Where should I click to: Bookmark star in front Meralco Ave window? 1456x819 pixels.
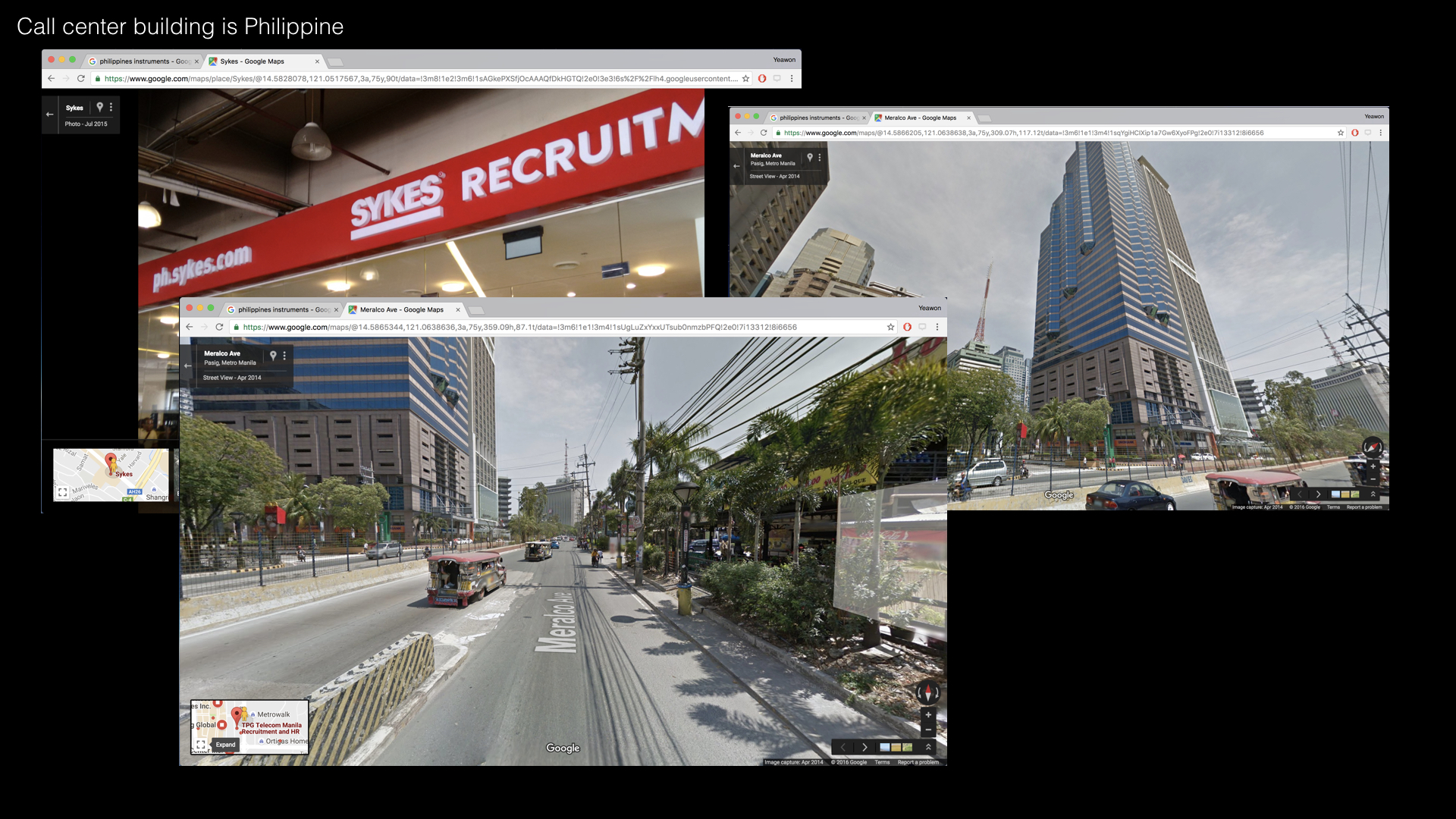(x=891, y=327)
